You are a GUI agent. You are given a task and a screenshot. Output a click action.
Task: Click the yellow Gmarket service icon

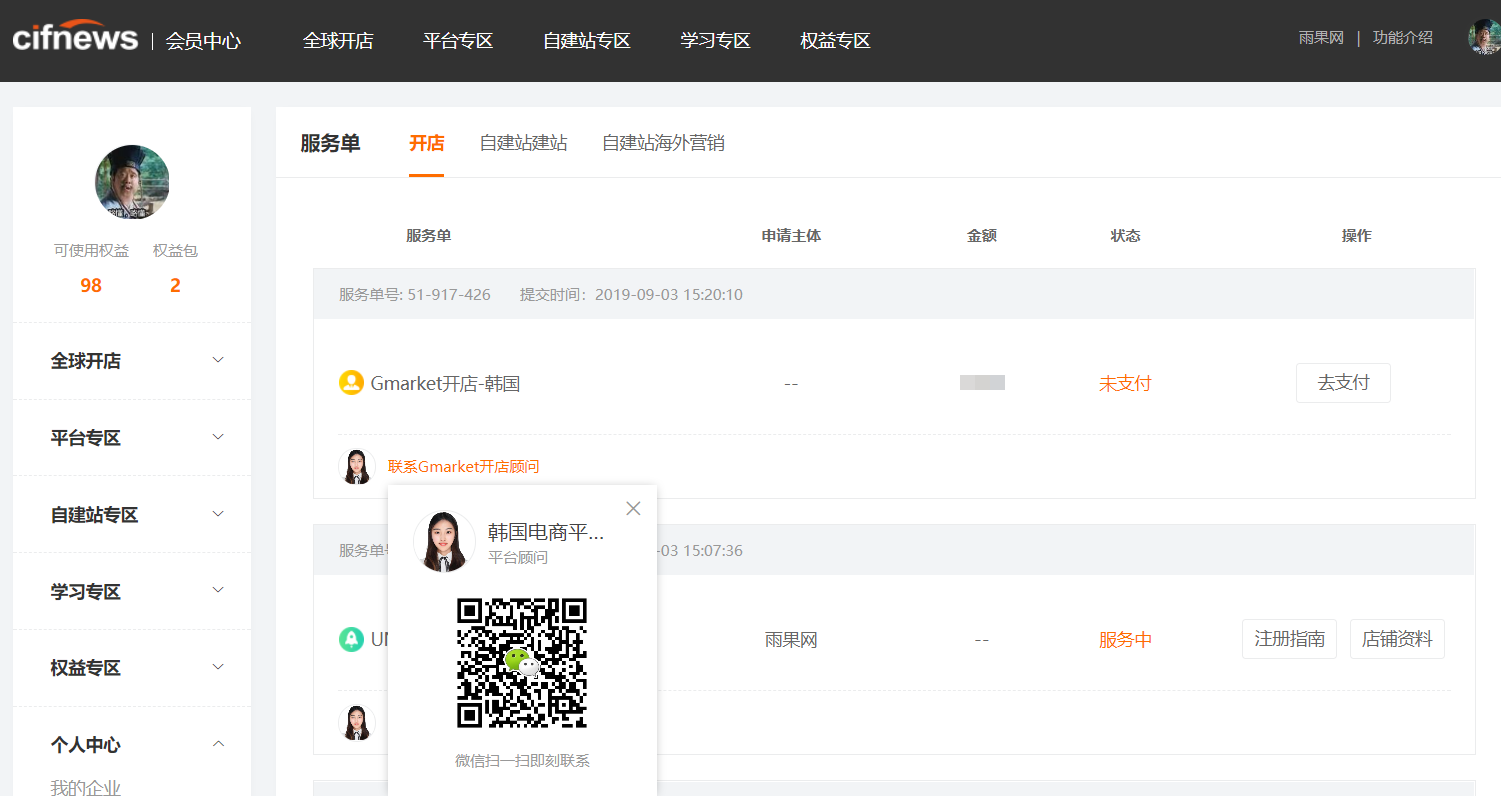pyautogui.click(x=351, y=383)
